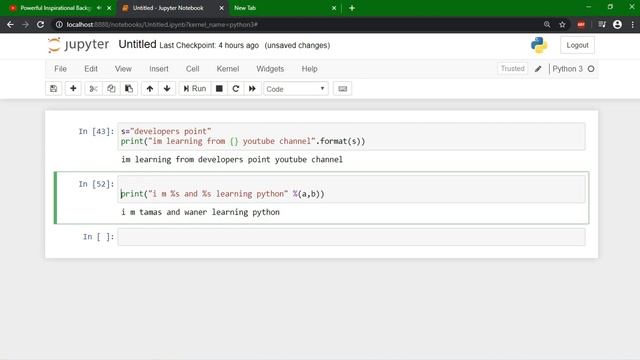
Task: Restart the kernel circular arrow icon
Action: point(236,89)
